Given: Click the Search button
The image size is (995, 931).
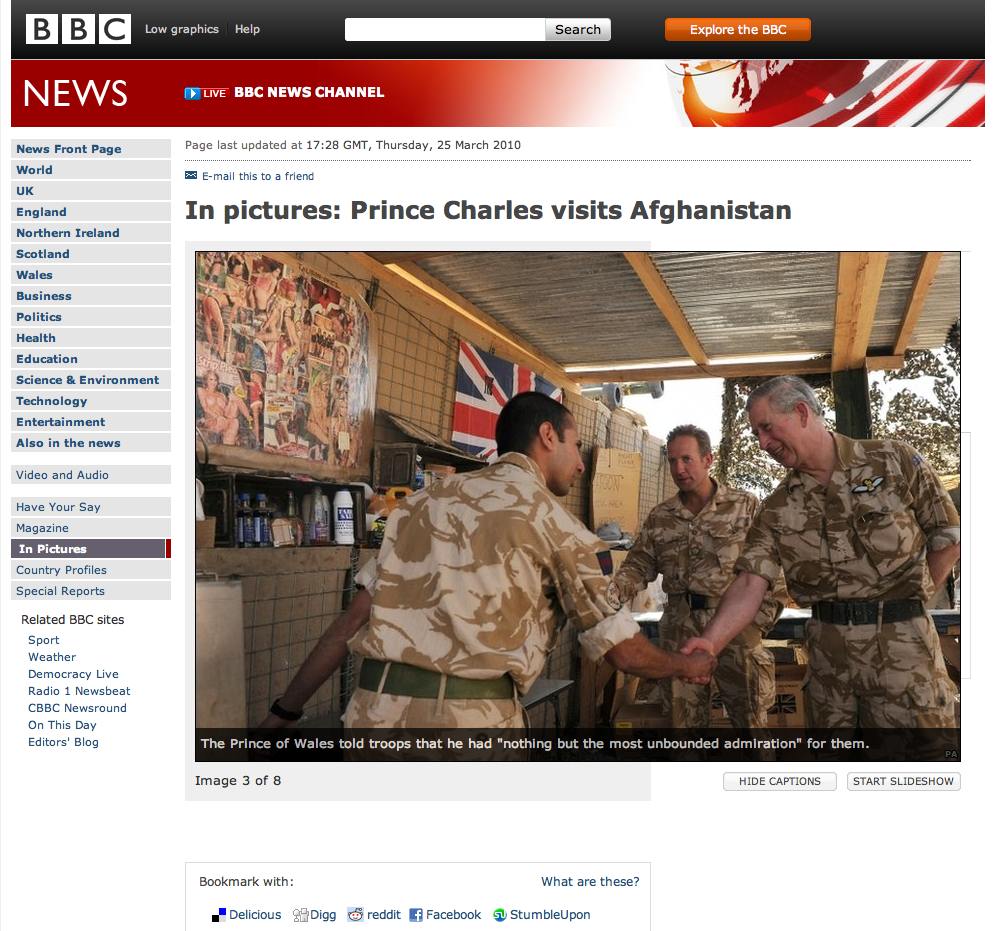Looking at the screenshot, I should click(577, 30).
